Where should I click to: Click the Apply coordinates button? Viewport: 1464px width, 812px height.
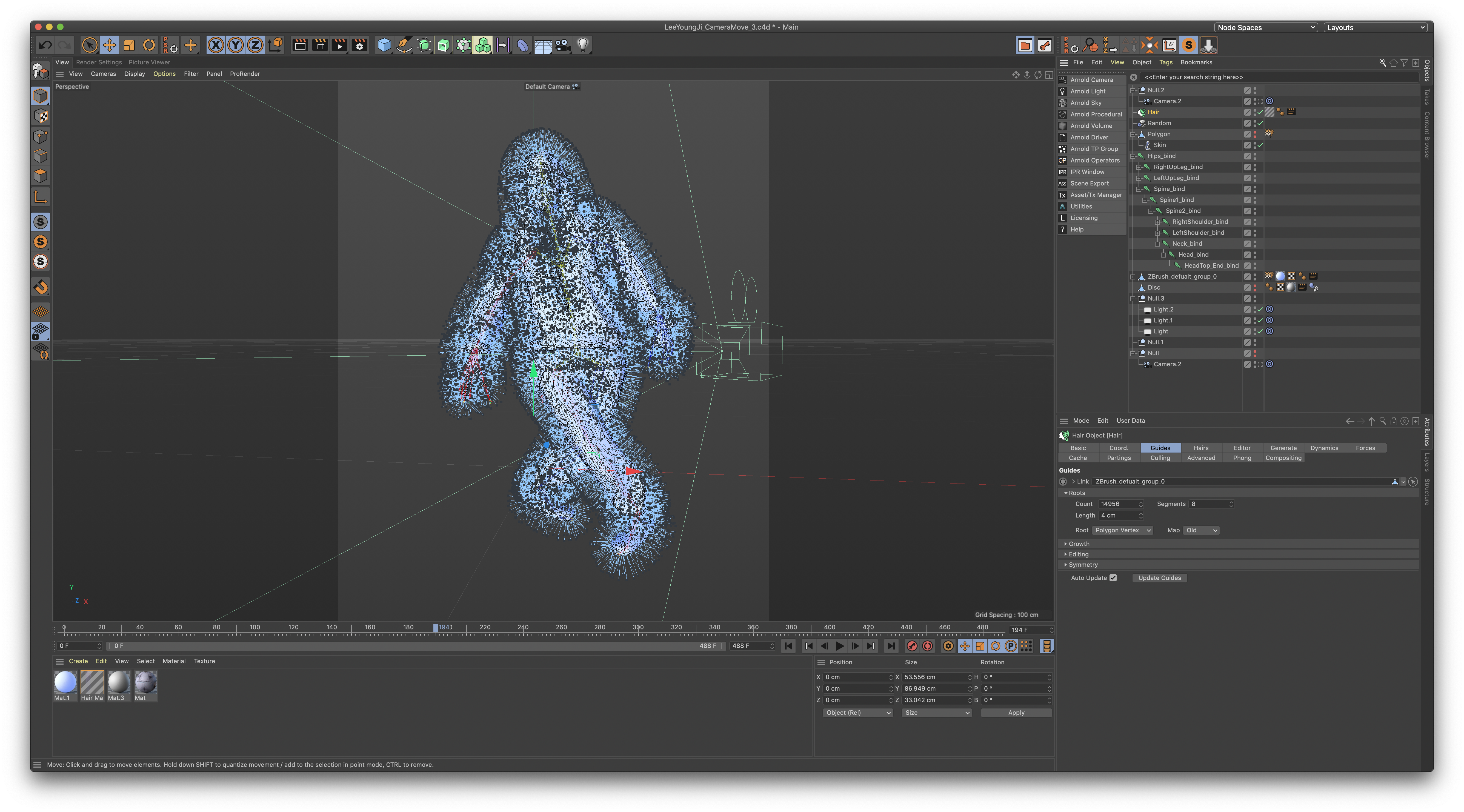click(1016, 713)
